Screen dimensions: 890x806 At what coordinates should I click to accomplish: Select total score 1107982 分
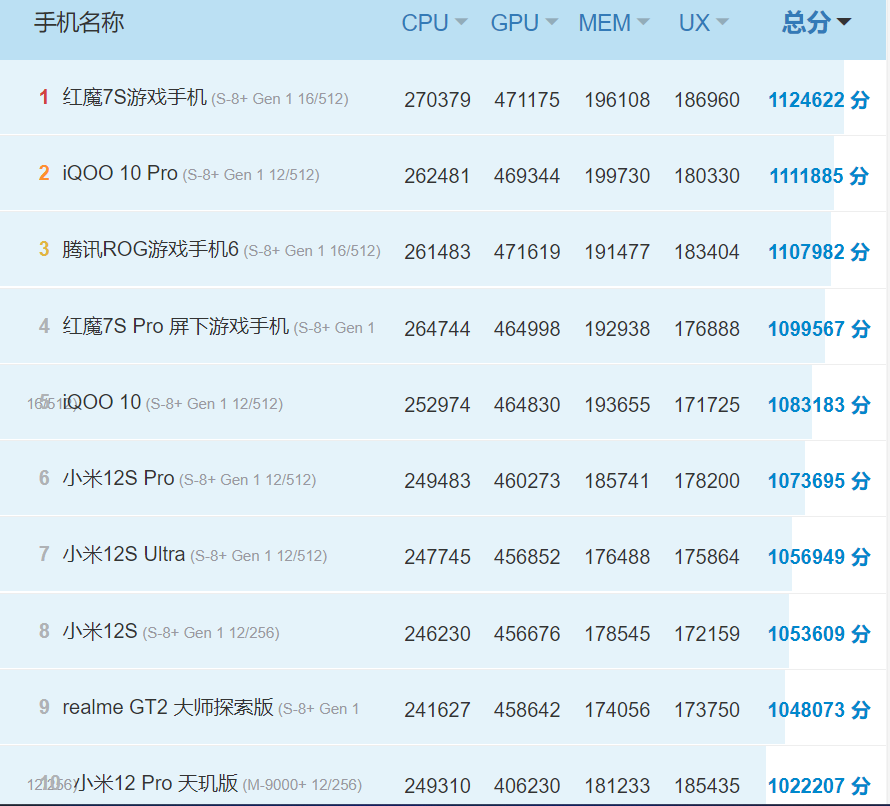click(x=818, y=252)
